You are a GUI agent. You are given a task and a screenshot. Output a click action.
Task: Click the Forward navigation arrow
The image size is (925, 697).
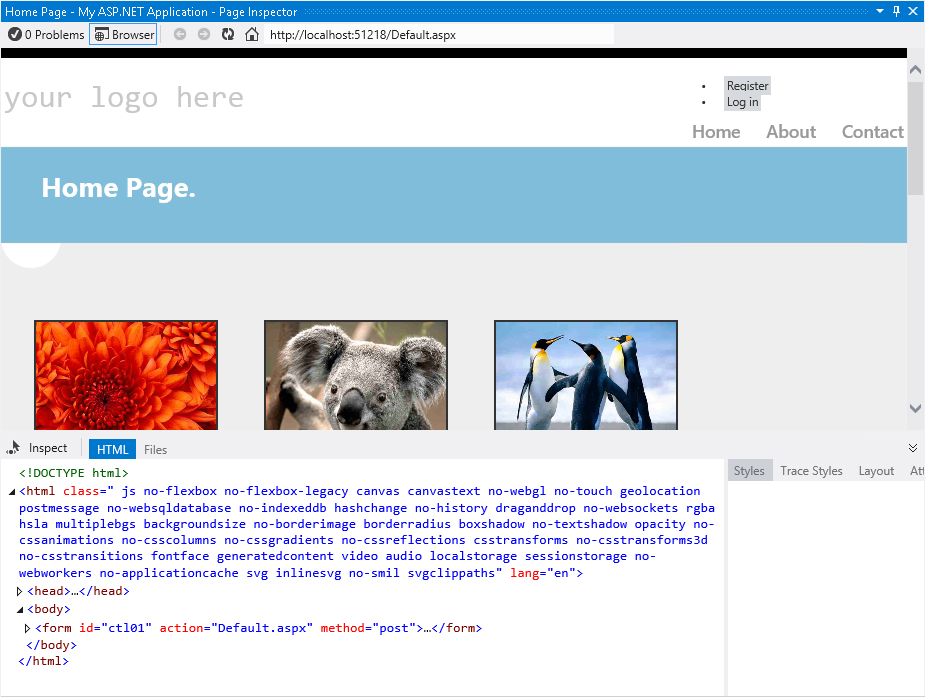[x=203, y=33]
